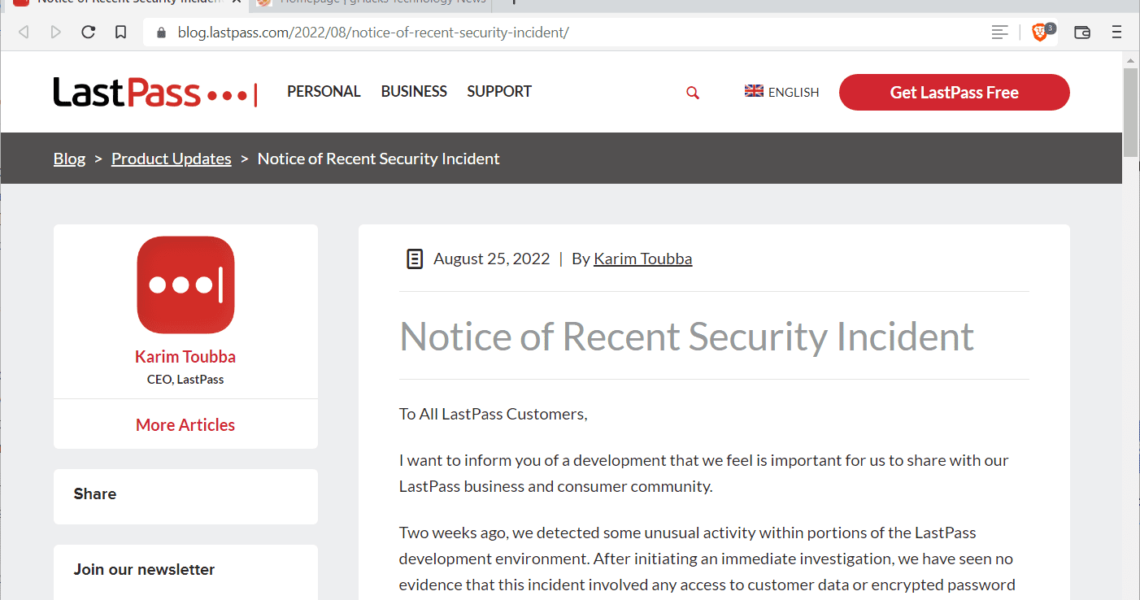Click the LastPass logo in header
Screen dimensions: 1140x600
coord(155,93)
